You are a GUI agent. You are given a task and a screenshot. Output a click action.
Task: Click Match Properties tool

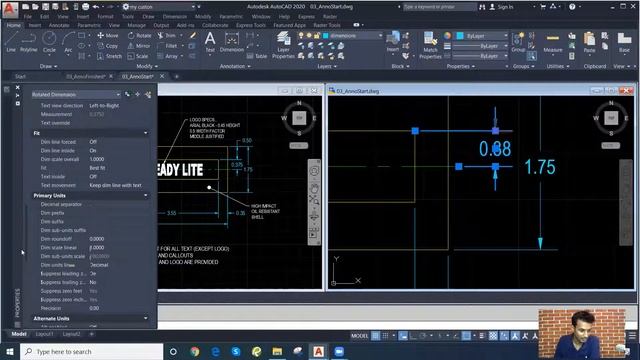pos(430,45)
